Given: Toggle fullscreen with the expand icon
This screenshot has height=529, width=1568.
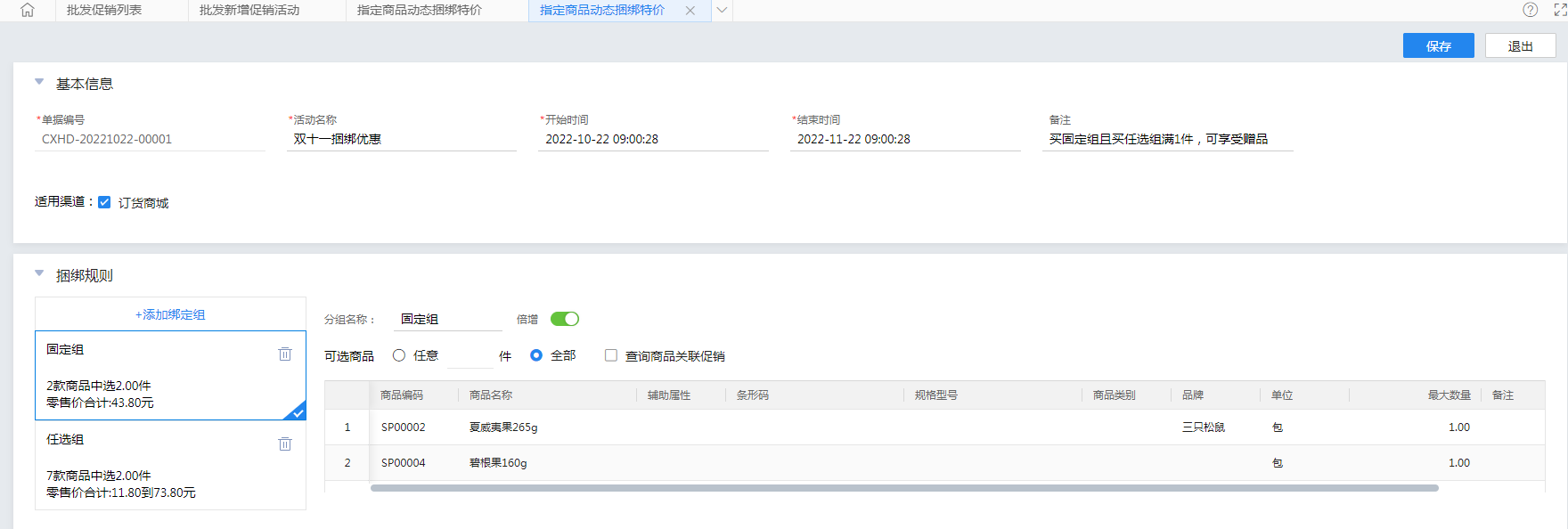Looking at the screenshot, I should point(1561,10).
